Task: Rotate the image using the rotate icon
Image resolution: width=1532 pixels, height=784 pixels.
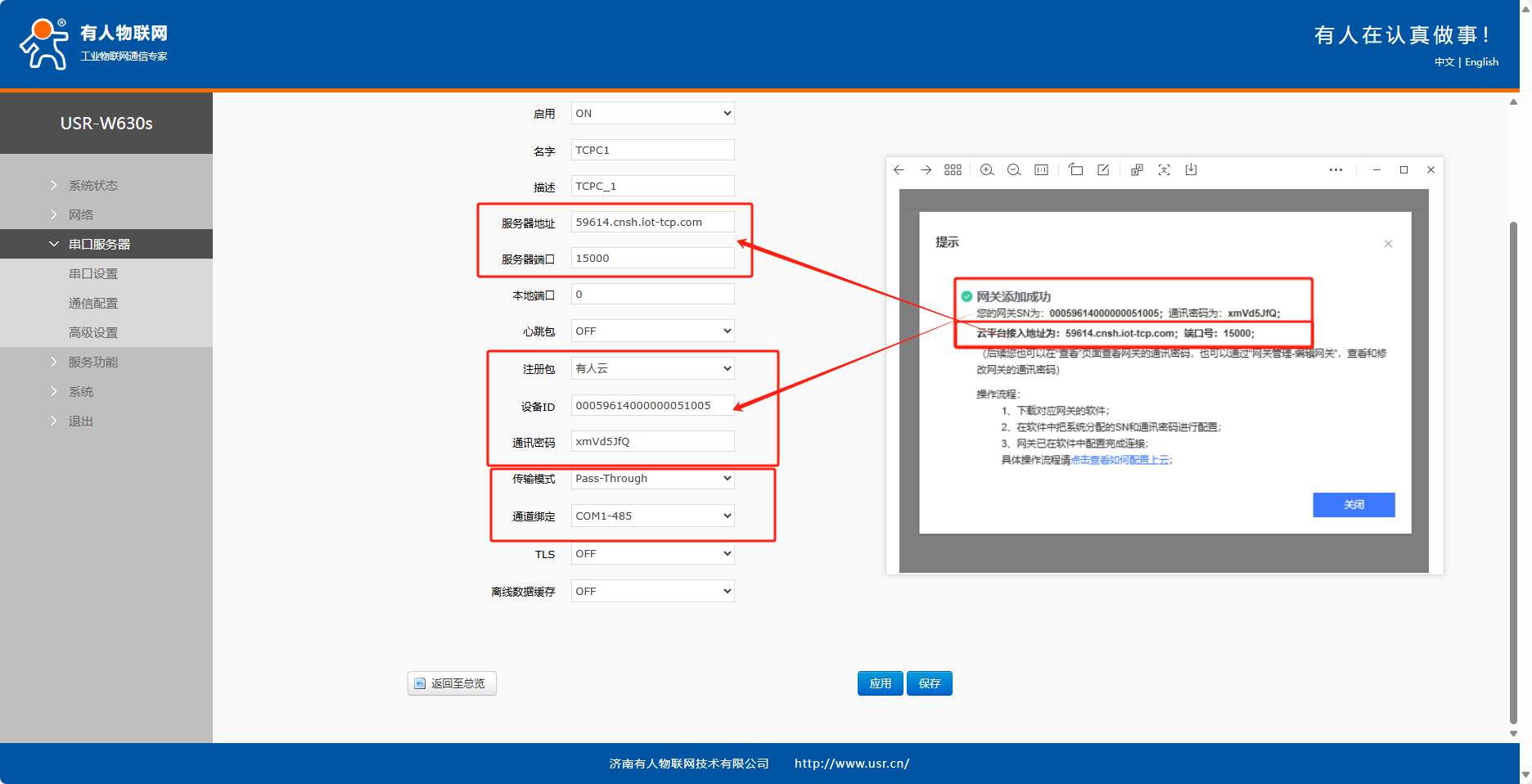Action: (1075, 170)
